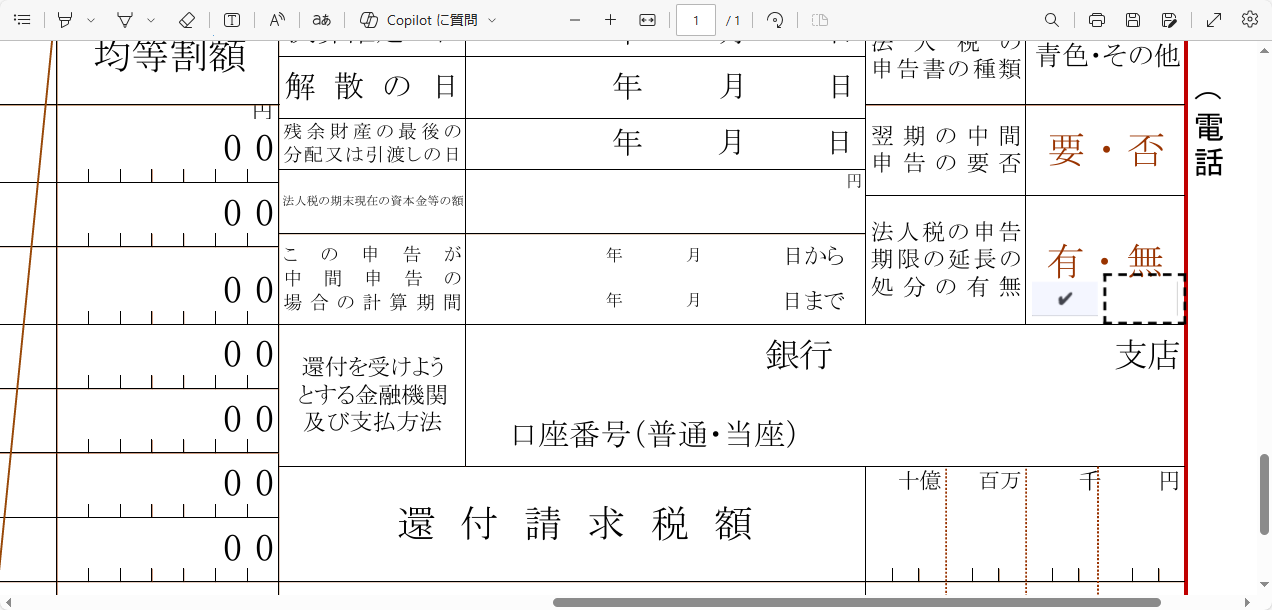Select the highlighter tool
1272x610 pixels.
(x=65, y=20)
